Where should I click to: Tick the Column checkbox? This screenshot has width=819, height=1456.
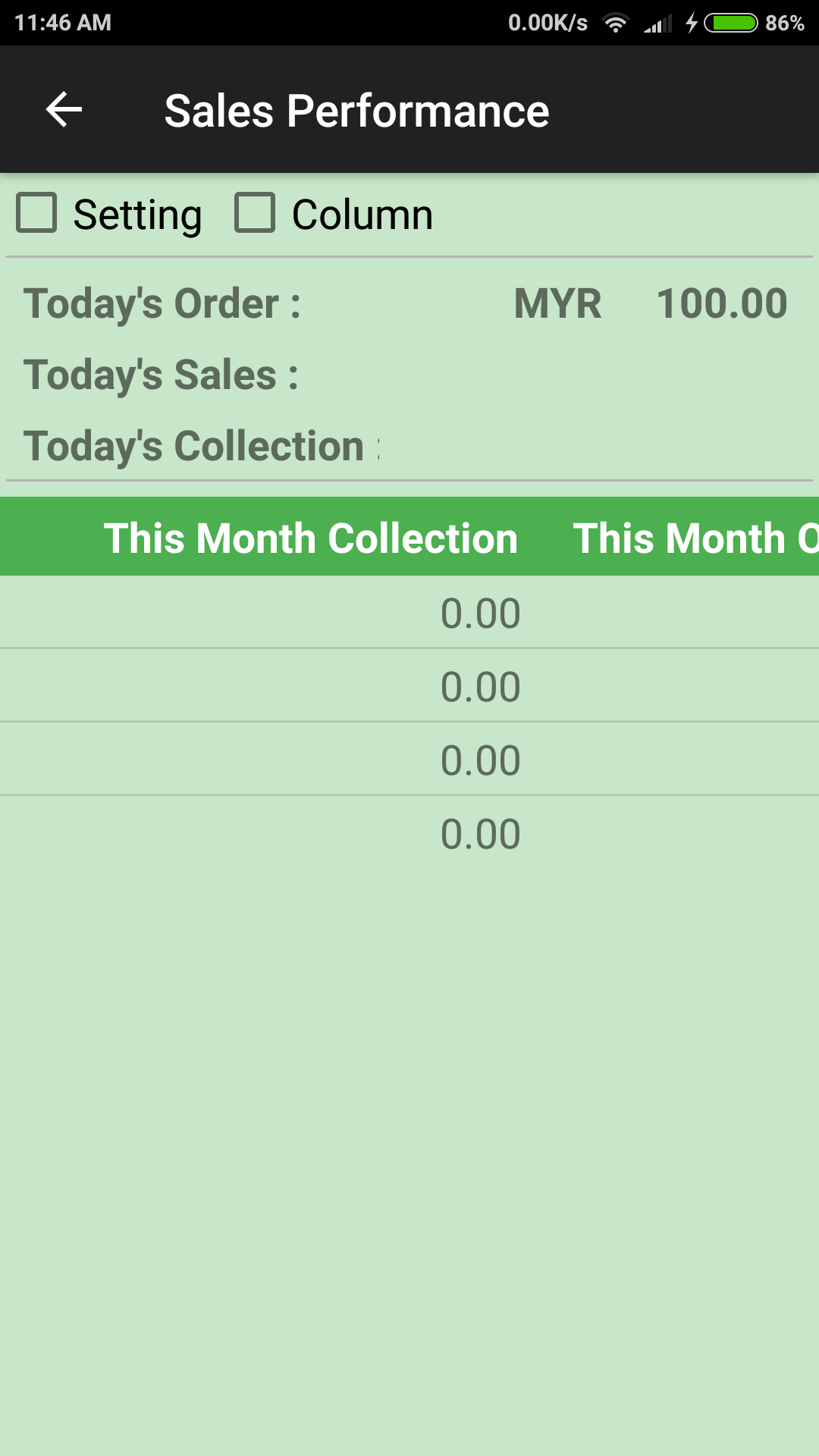[x=255, y=213]
